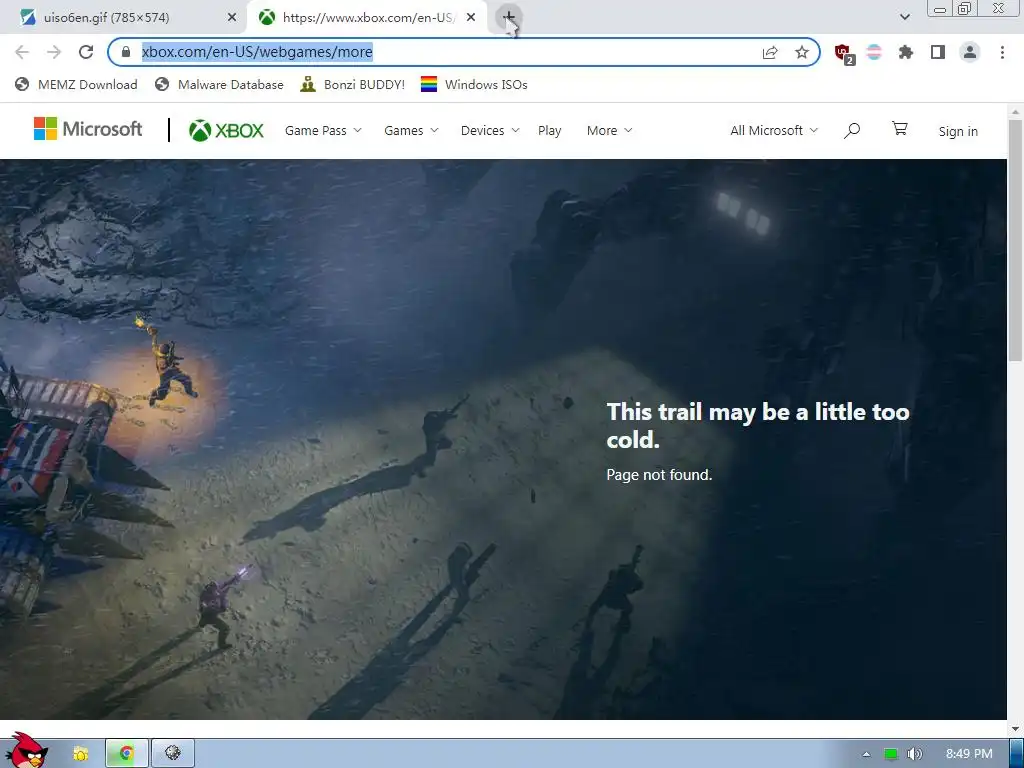Screen dimensions: 1024x768
Task: View site information lock icon
Action: [x=126, y=52]
